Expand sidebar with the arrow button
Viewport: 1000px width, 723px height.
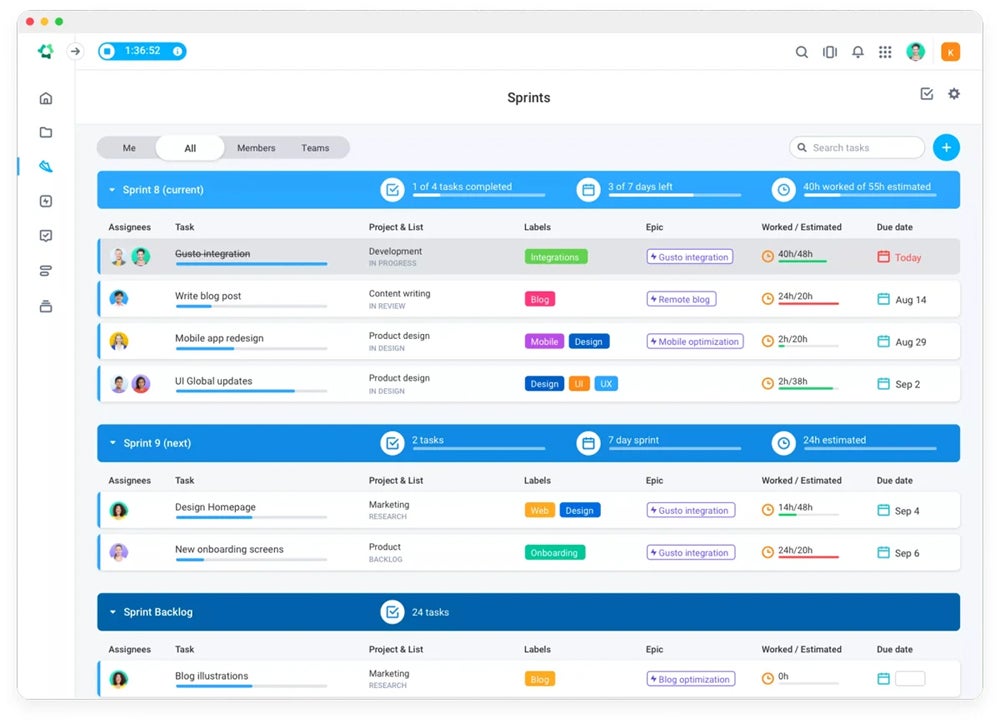pos(75,51)
